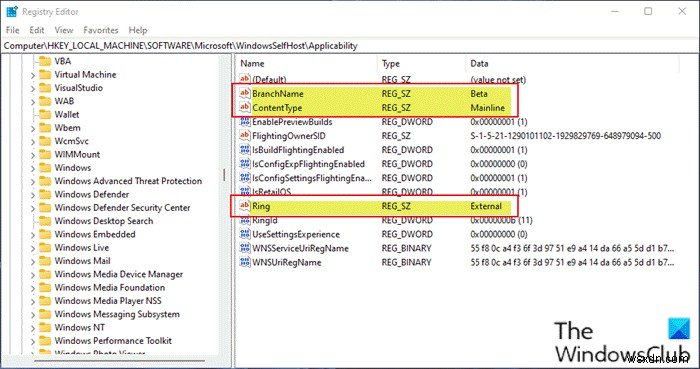Screen dimensions: 700x369
Task: Select the Windows Media Player NSS key
Action: click(108, 301)
